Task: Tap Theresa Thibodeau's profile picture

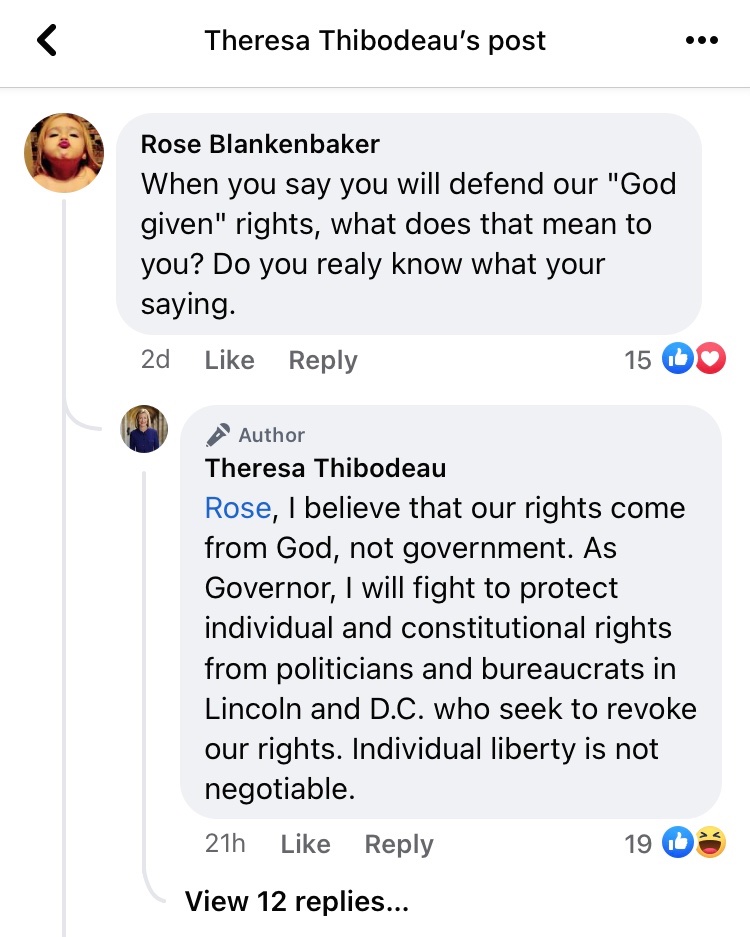Action: 144,429
